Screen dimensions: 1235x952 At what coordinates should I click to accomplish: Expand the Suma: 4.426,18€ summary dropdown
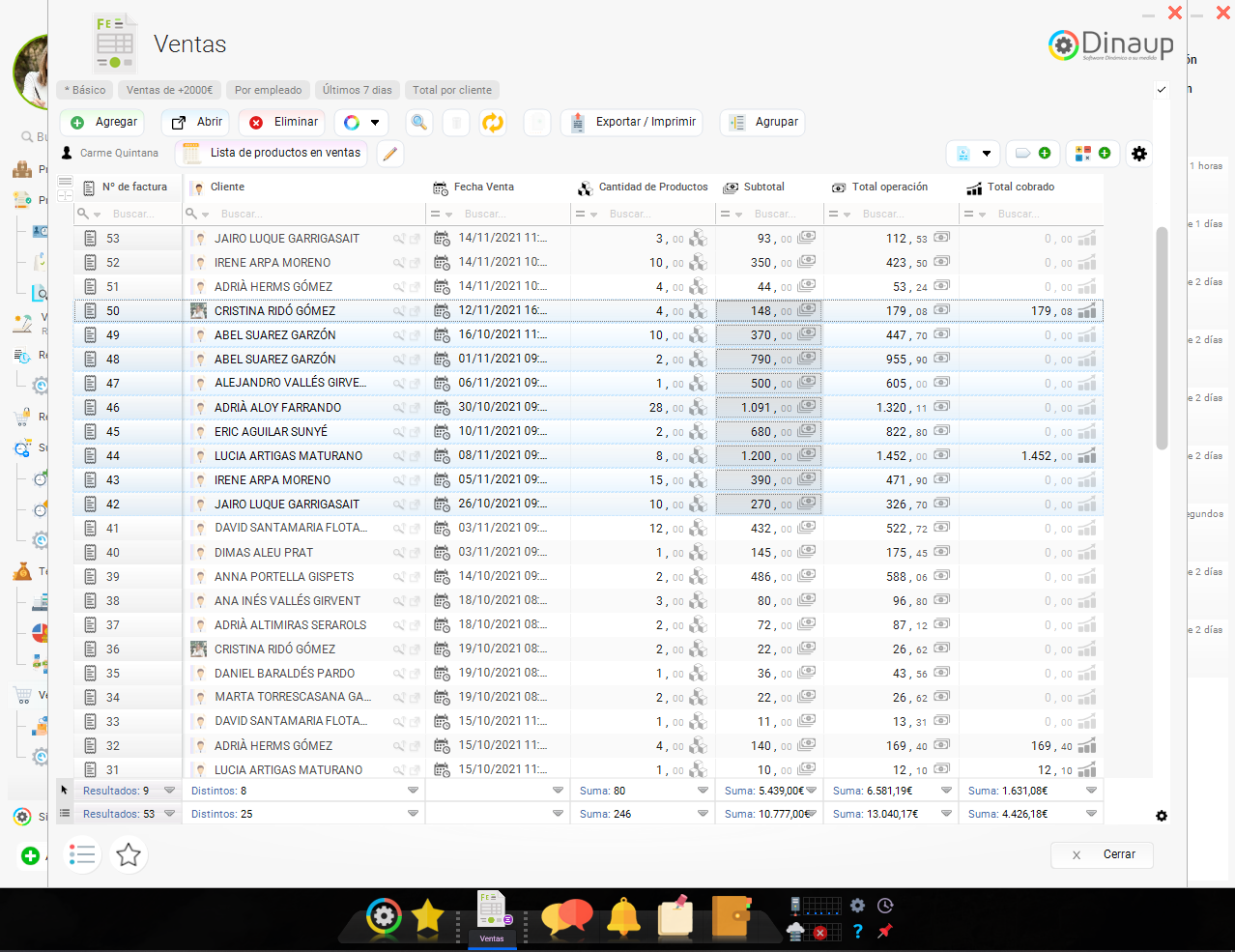tap(1091, 814)
